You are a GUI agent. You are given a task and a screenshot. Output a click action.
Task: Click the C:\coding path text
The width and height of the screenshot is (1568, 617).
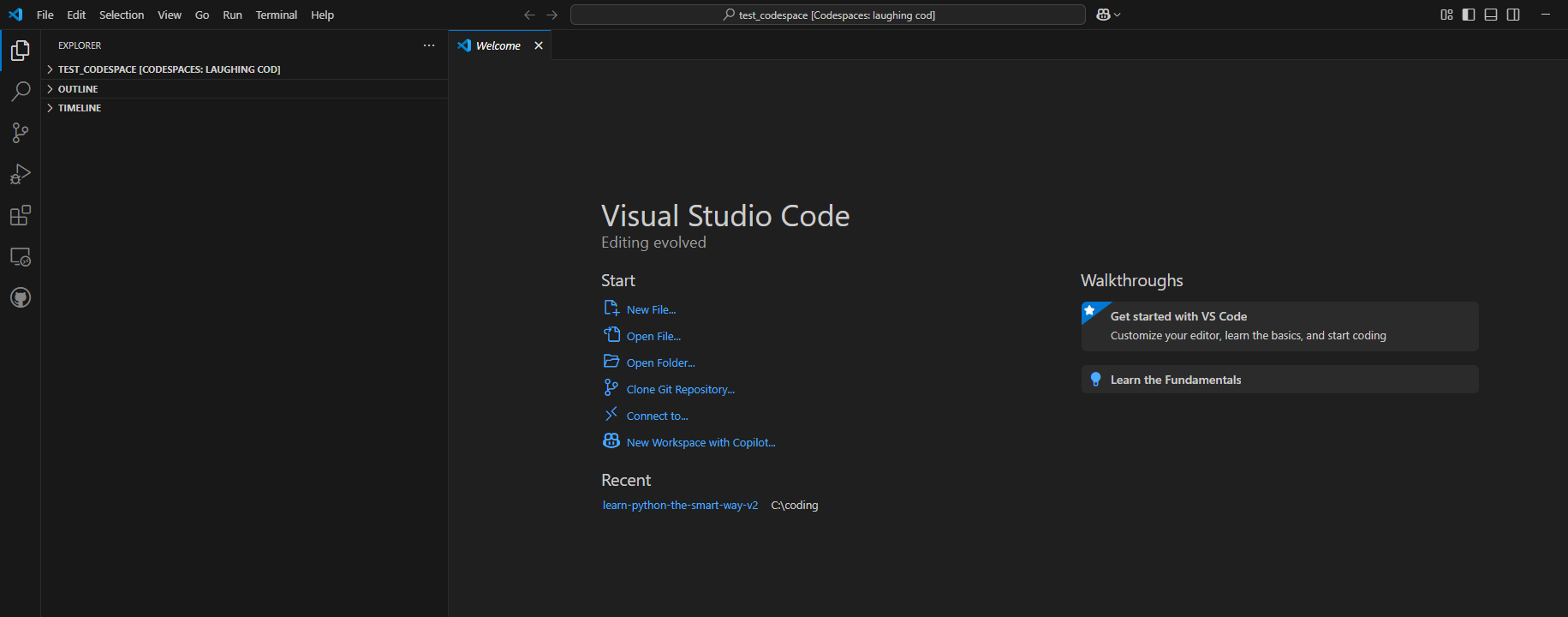795,506
